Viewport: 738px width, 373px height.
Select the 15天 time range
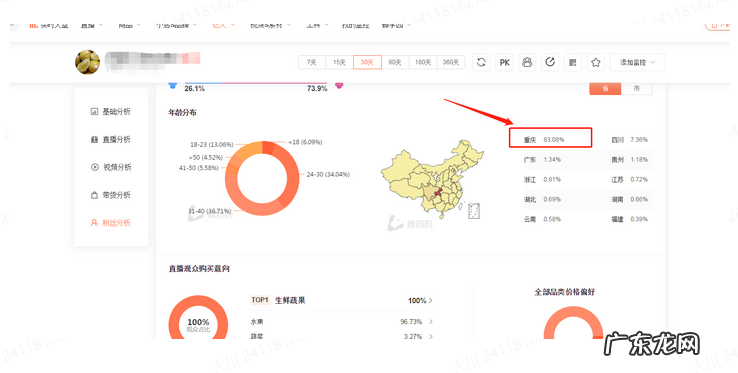pos(339,62)
